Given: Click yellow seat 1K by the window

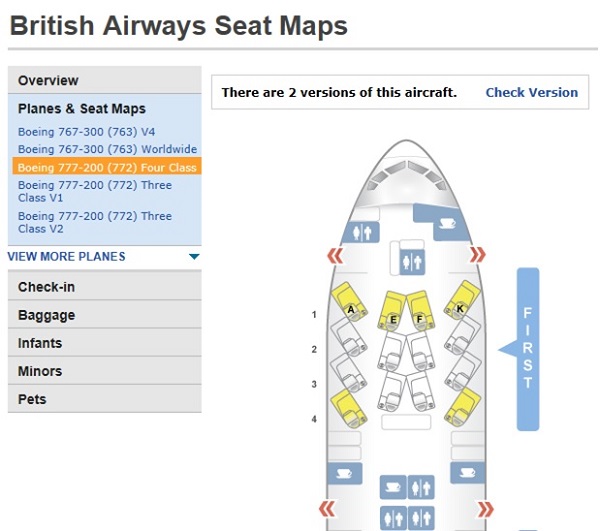Looking at the screenshot, I should click(x=462, y=300).
